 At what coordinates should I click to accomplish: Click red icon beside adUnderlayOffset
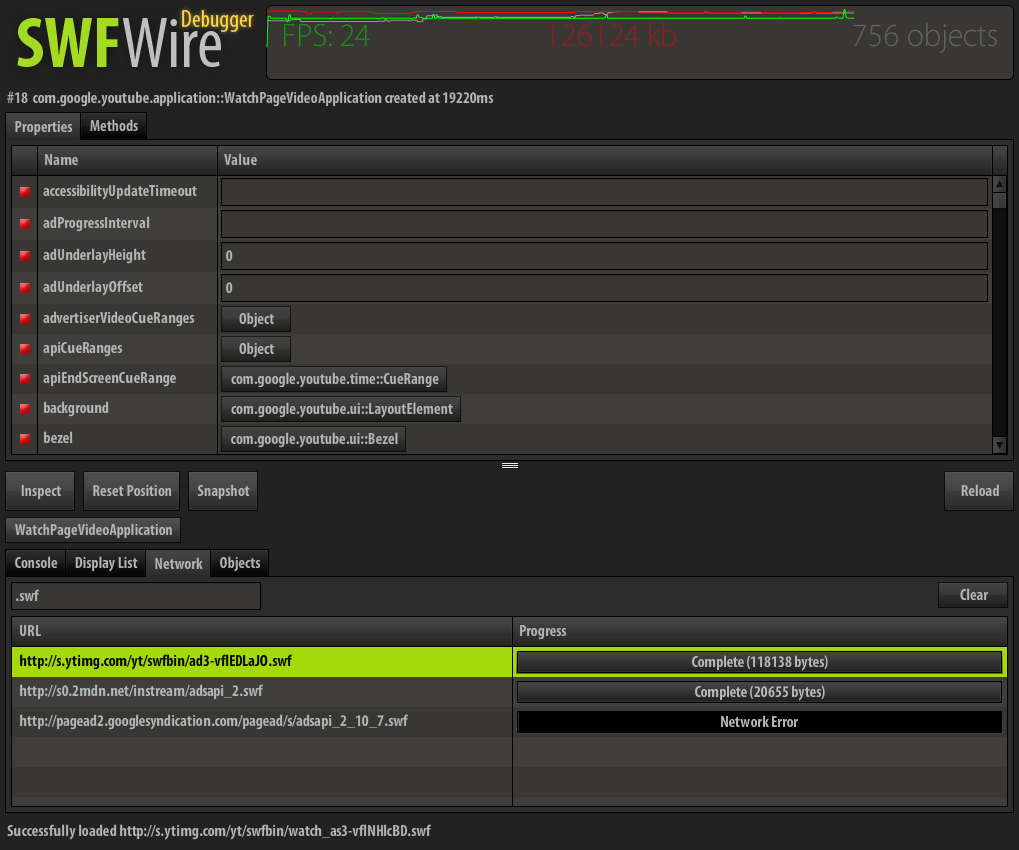point(25,287)
